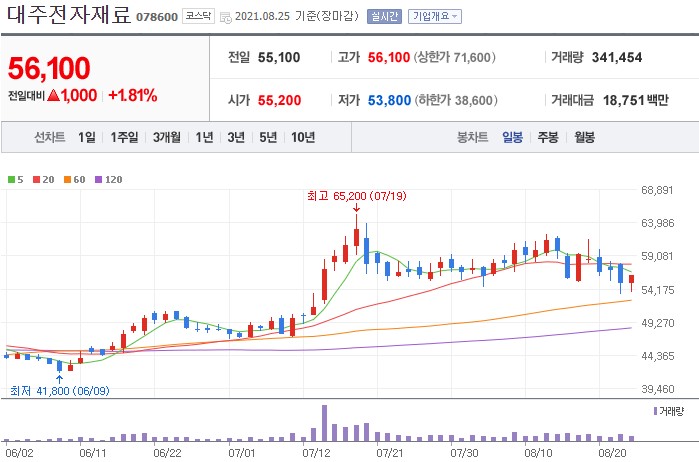Image resolution: width=699 pixels, height=462 pixels.
Task: Click the previous close value 55,100
Action: (279, 58)
